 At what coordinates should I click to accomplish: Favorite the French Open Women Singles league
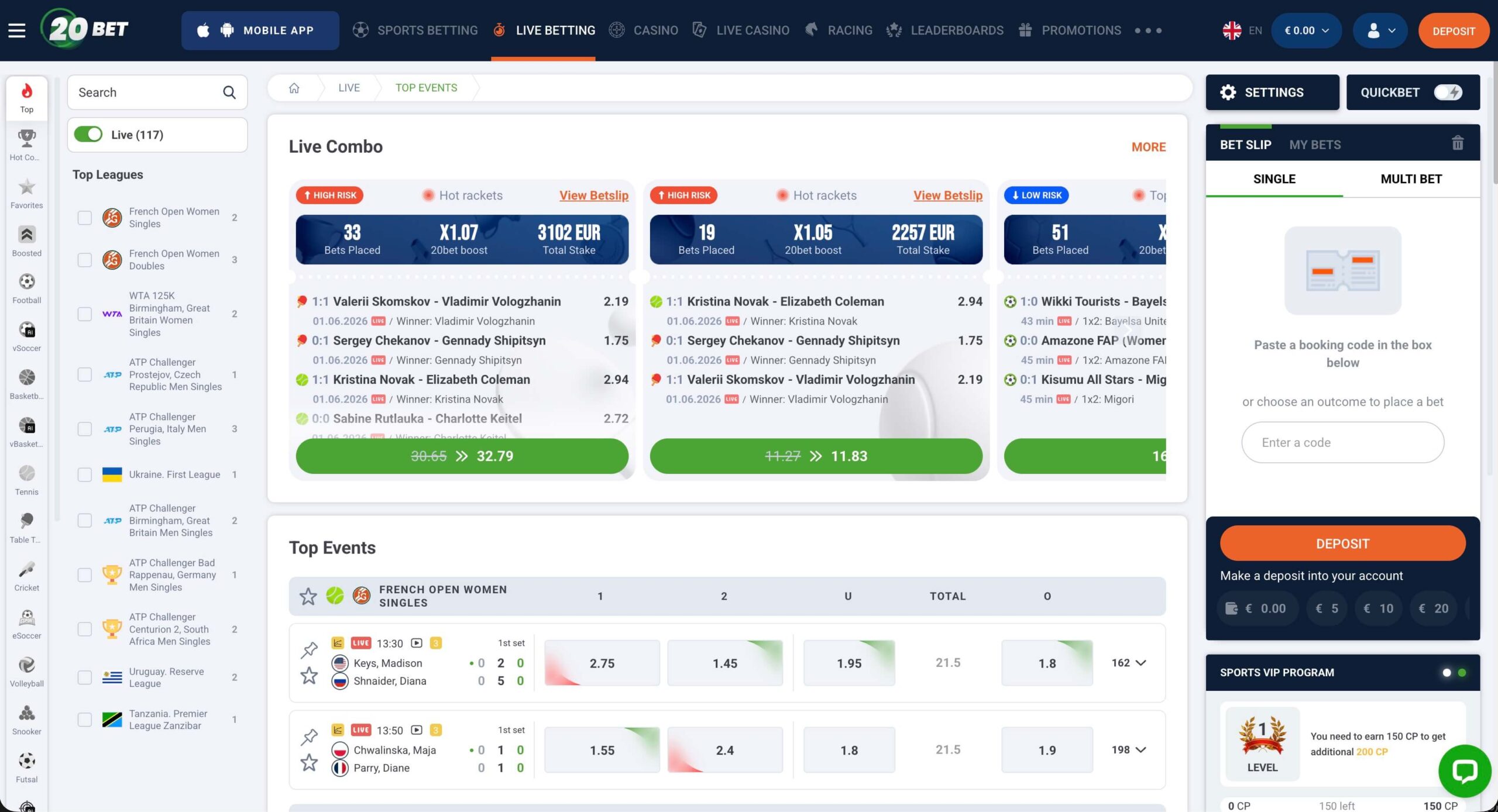coord(308,596)
